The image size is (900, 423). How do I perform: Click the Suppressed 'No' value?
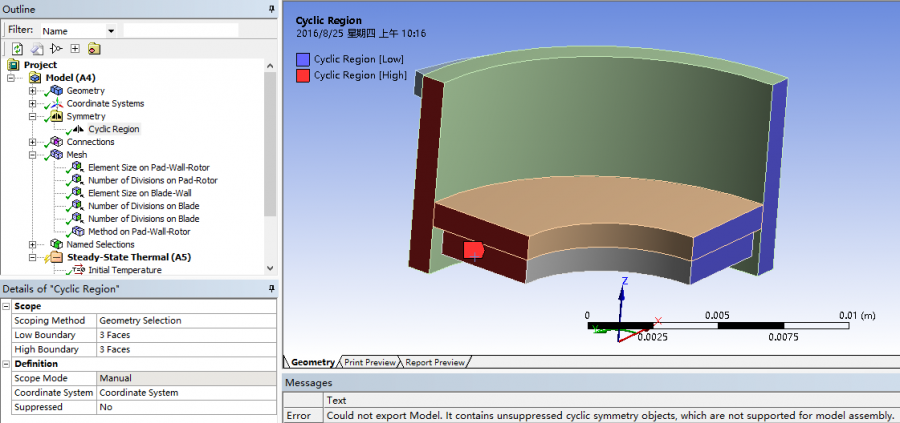(187, 407)
